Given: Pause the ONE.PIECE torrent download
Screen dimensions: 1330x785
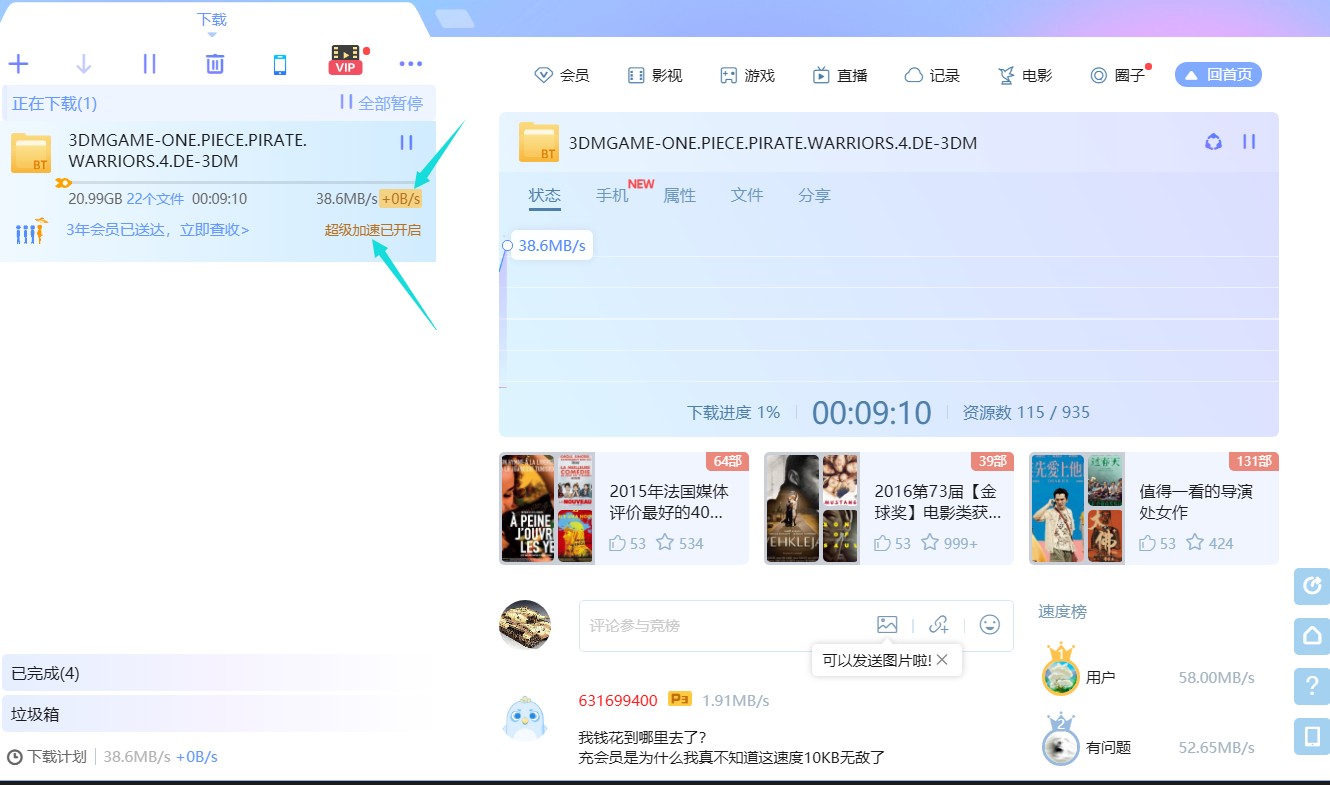Looking at the screenshot, I should pyautogui.click(x=406, y=142).
